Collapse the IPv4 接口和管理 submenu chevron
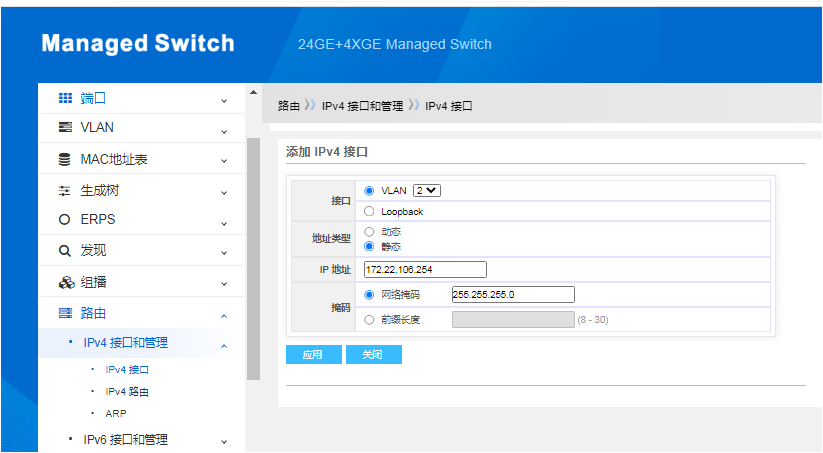Viewport: 823px width, 453px height. point(224,346)
